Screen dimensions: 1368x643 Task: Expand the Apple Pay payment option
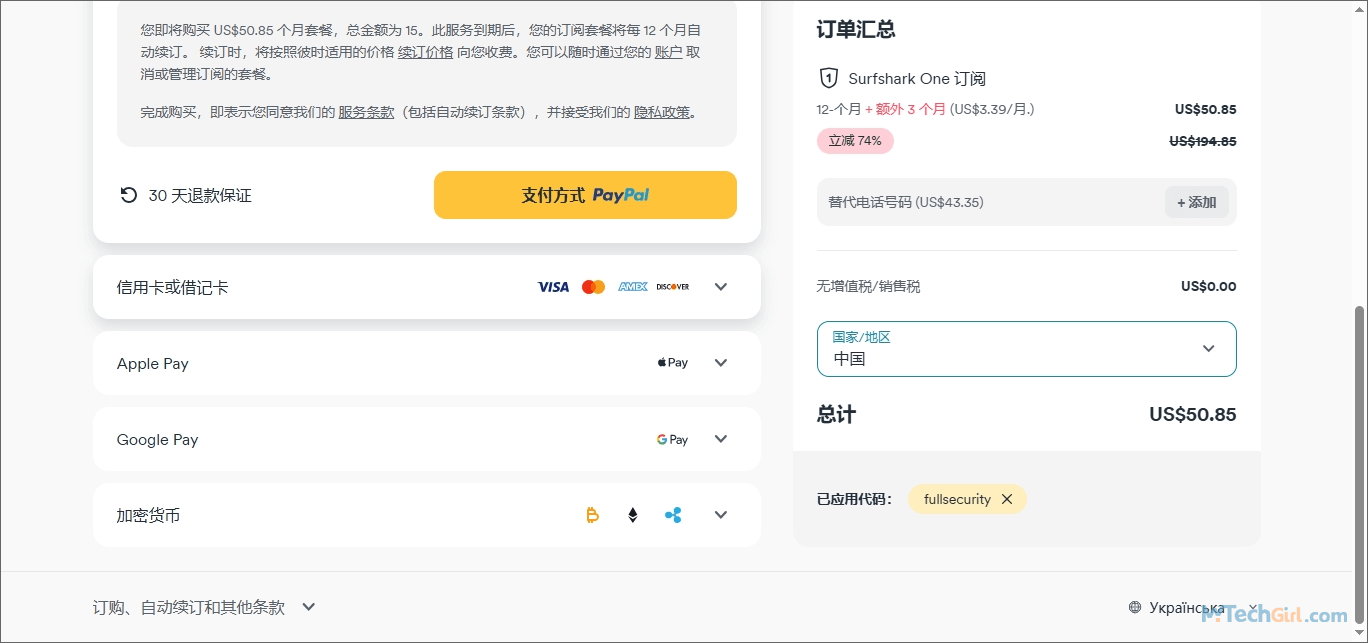tap(721, 363)
